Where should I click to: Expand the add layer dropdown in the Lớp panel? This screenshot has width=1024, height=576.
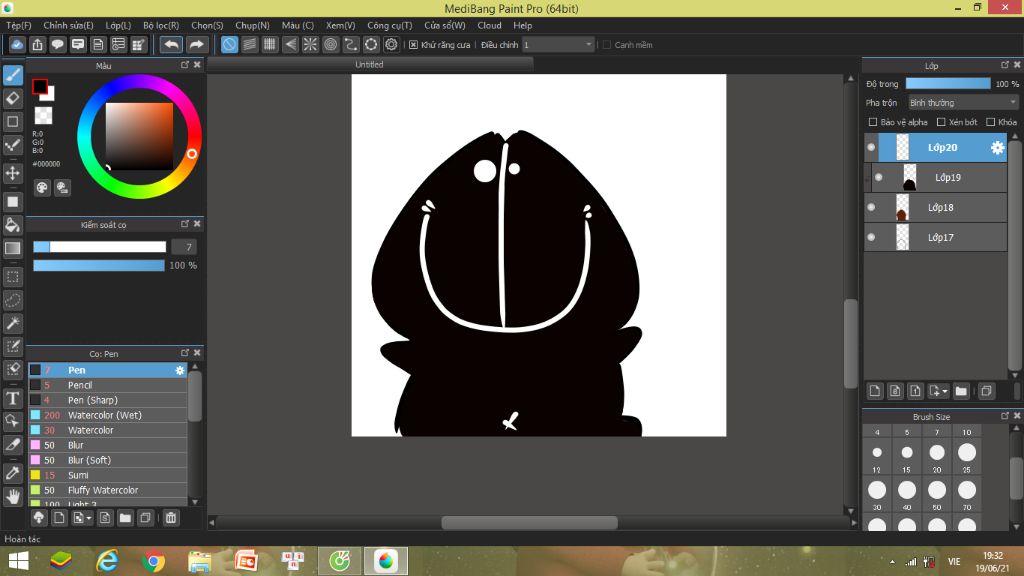click(938, 391)
